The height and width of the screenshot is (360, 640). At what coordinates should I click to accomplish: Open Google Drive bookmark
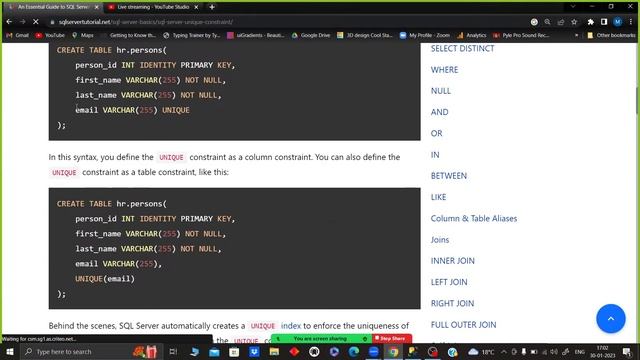311,36
